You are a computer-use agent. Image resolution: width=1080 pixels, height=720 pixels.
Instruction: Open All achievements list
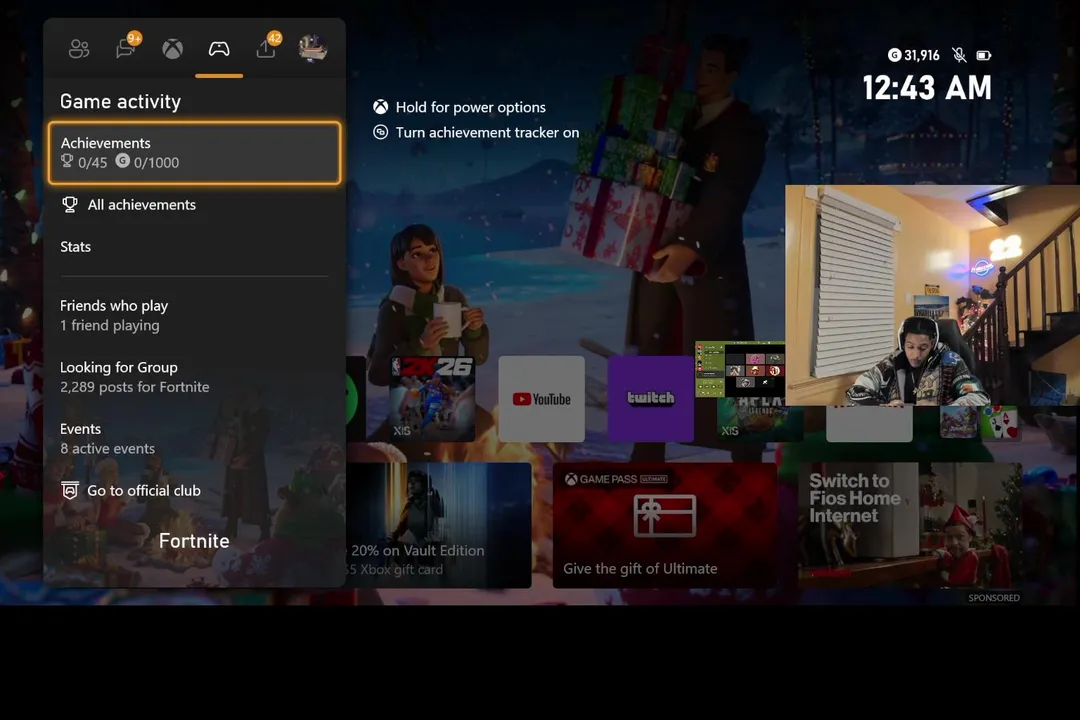(x=195, y=205)
